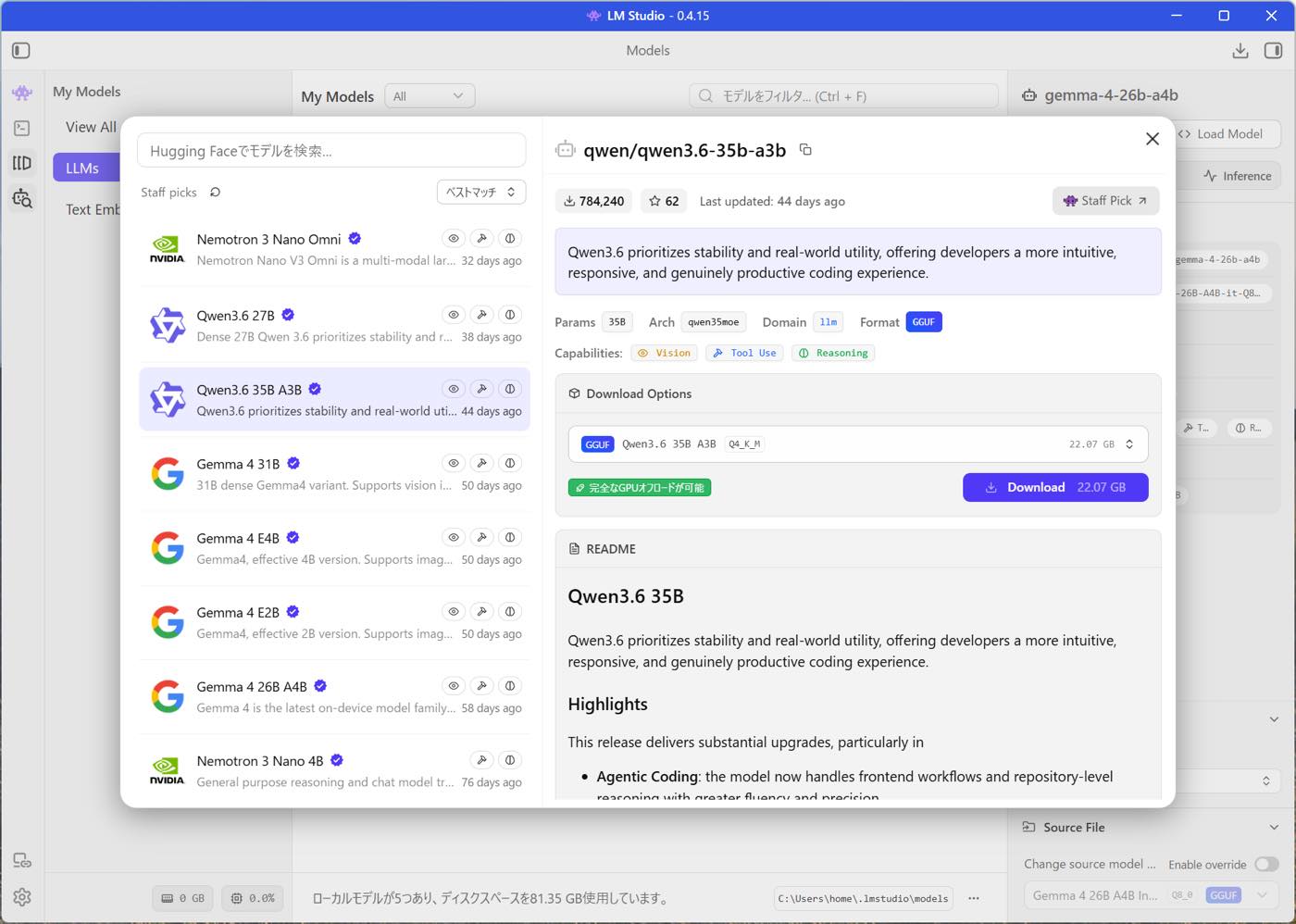Open the Q4_K_M download option selector
Image resolution: width=1296 pixels, height=924 pixels.
click(858, 444)
